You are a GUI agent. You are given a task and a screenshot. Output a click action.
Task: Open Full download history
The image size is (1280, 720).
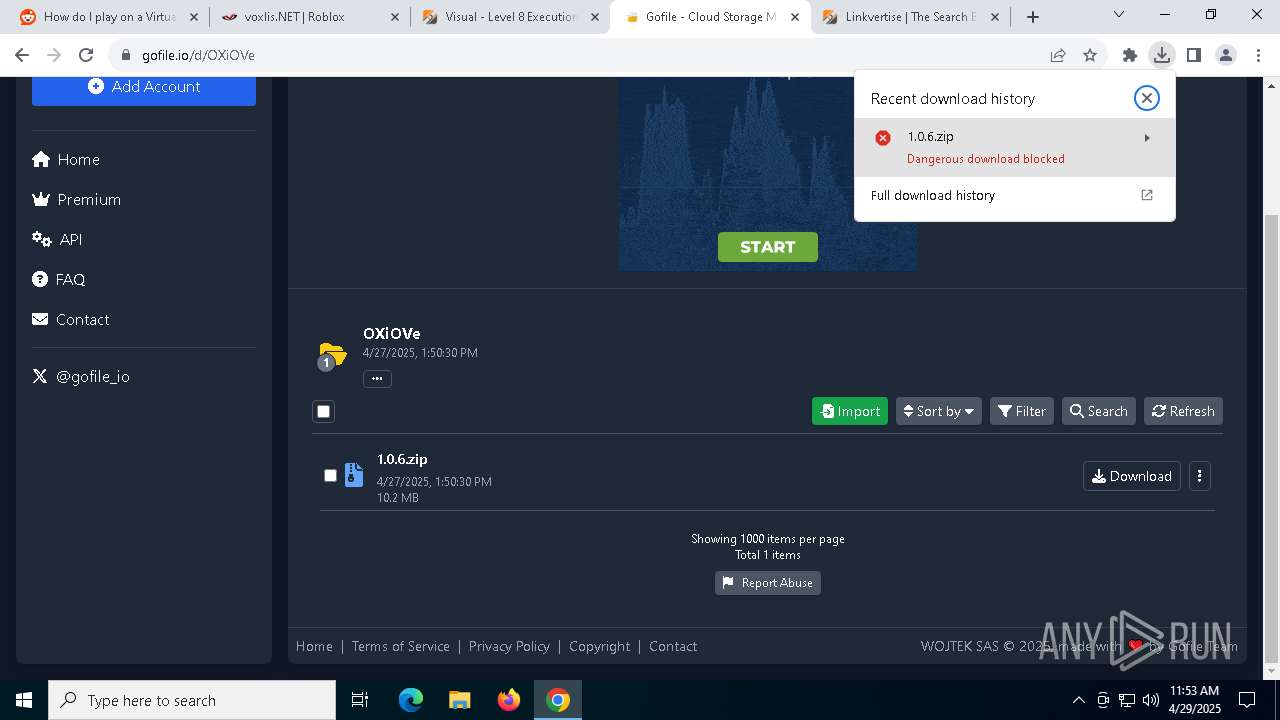click(x=932, y=196)
